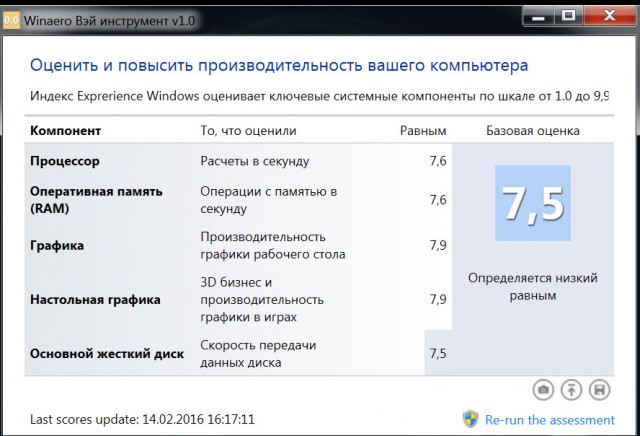The height and width of the screenshot is (436, 640).
Task: Click the 'Индекс Exprerience Windows' description line
Action: (x=320, y=96)
